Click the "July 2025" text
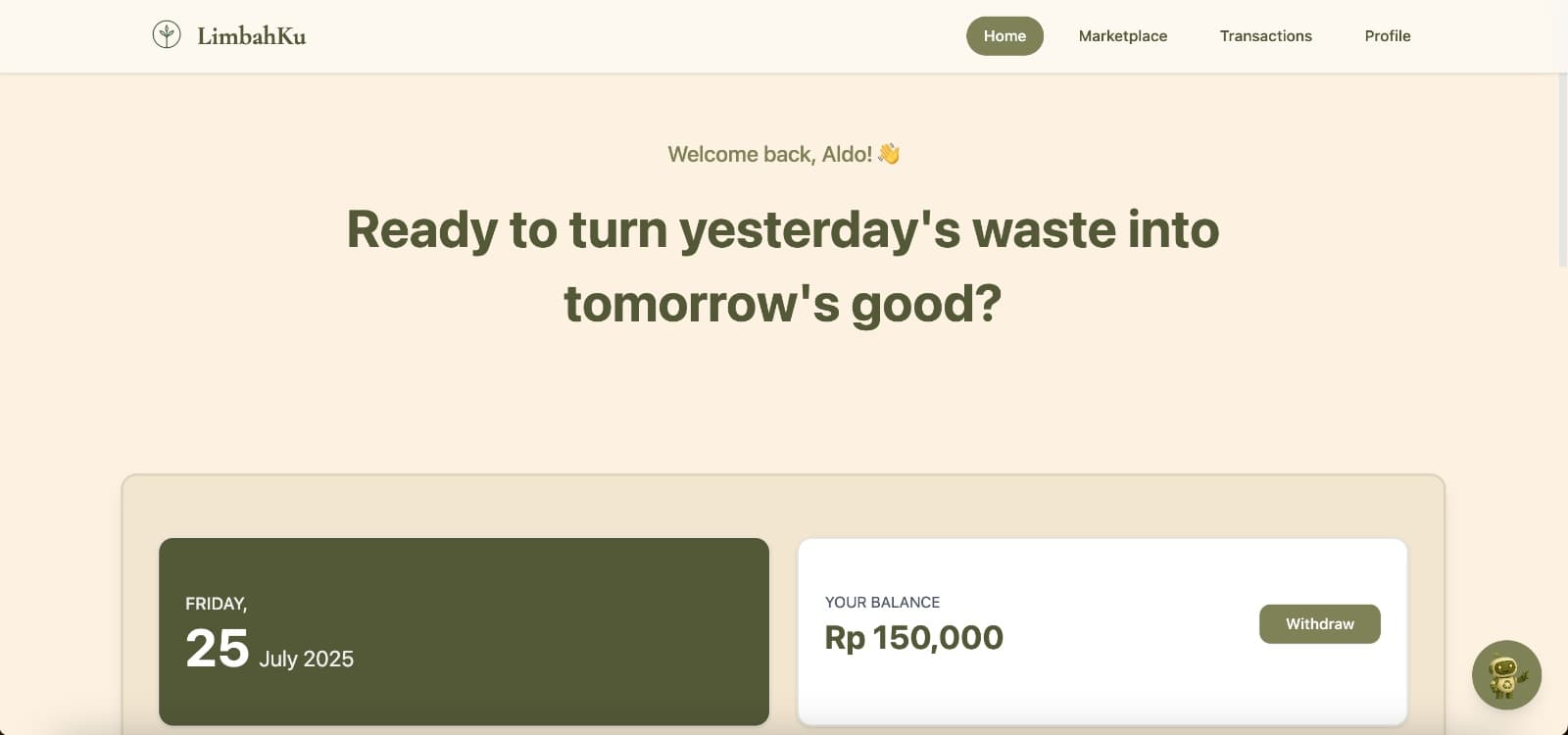The image size is (1568, 735). (x=306, y=659)
